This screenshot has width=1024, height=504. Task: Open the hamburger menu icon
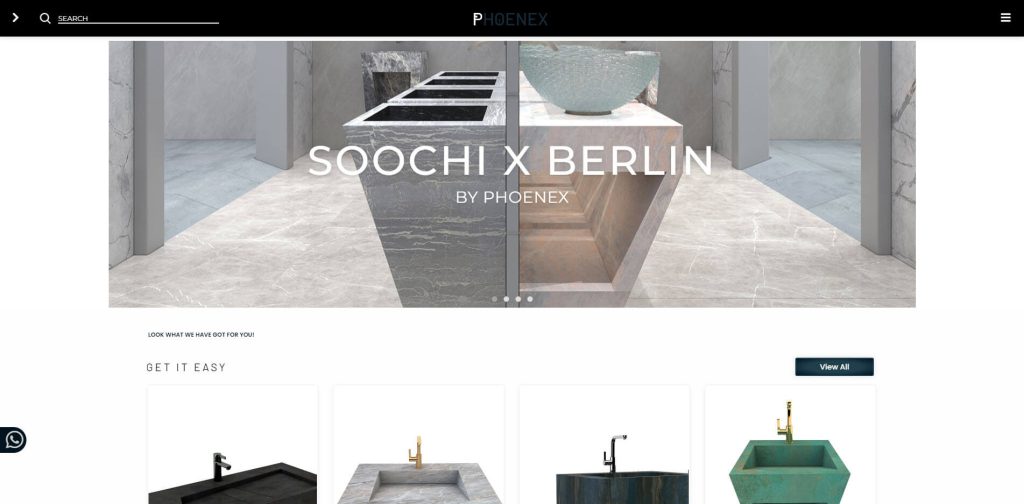pyautogui.click(x=1005, y=18)
